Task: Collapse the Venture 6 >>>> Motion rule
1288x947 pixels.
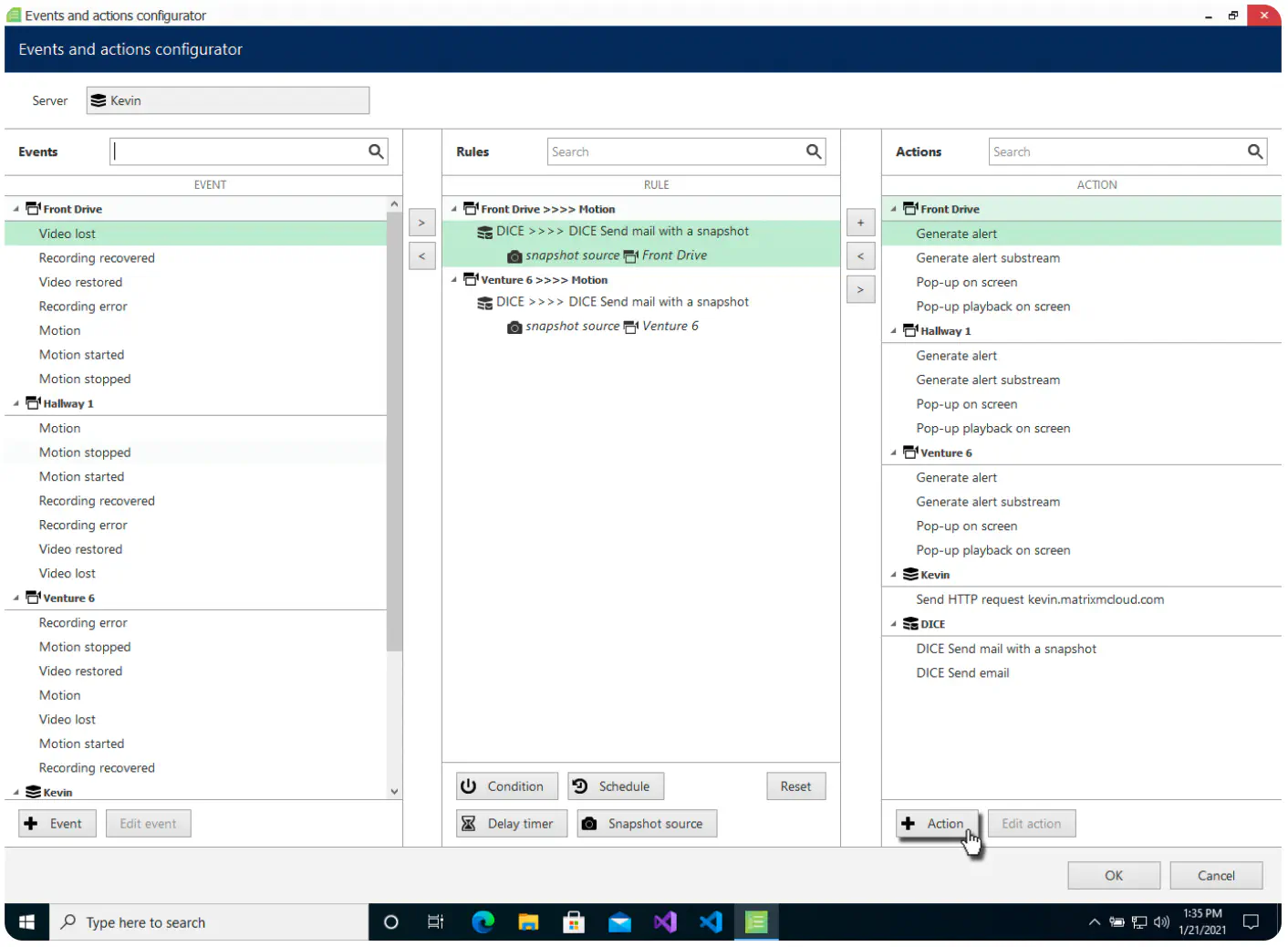Action: pyautogui.click(x=453, y=280)
